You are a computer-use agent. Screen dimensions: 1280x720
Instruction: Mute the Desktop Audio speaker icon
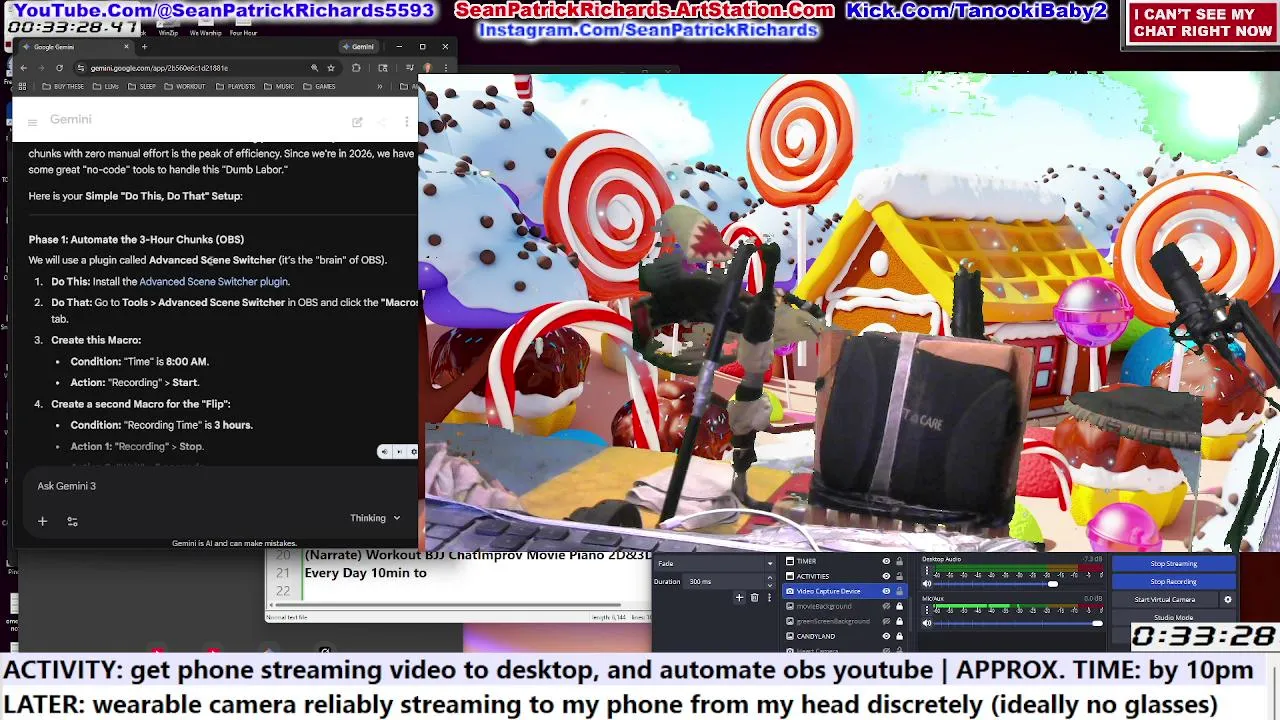coord(927,584)
